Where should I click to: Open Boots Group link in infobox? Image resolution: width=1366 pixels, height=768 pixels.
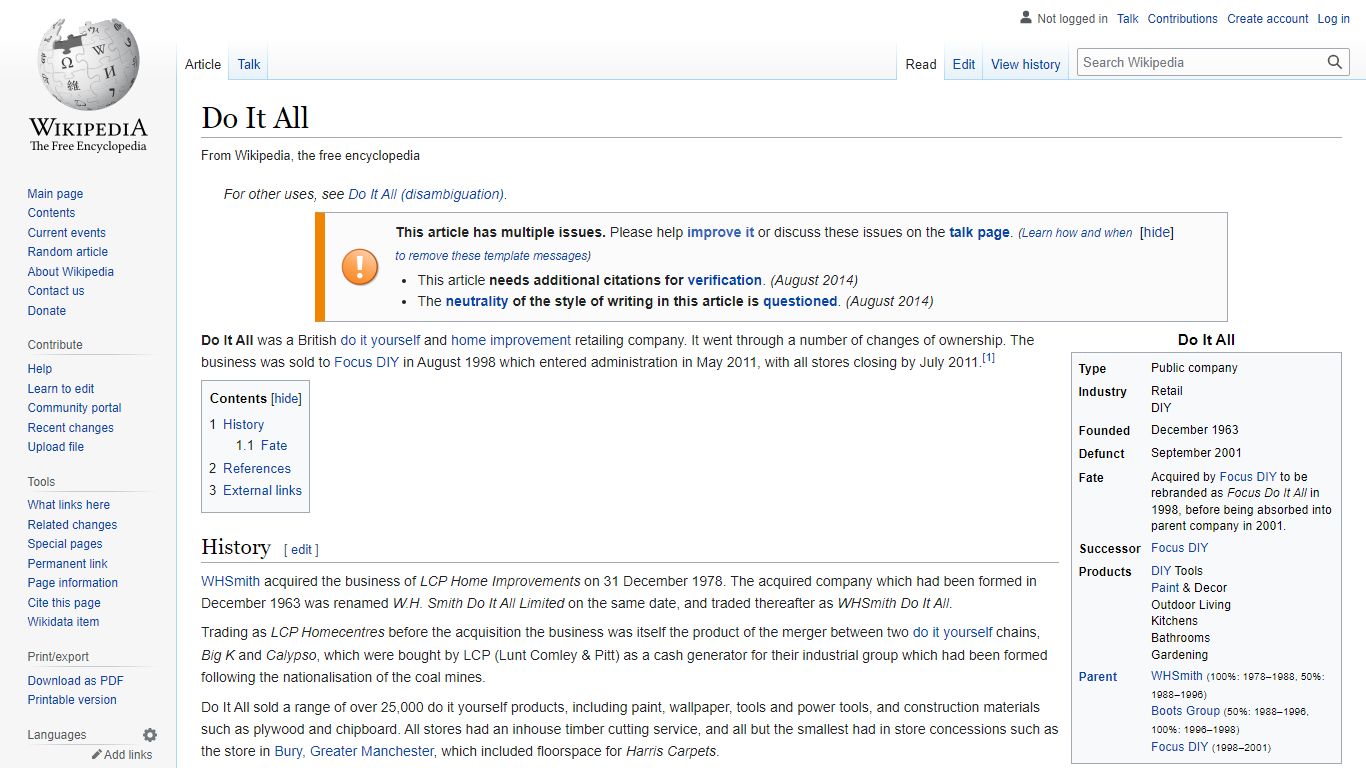point(1185,711)
